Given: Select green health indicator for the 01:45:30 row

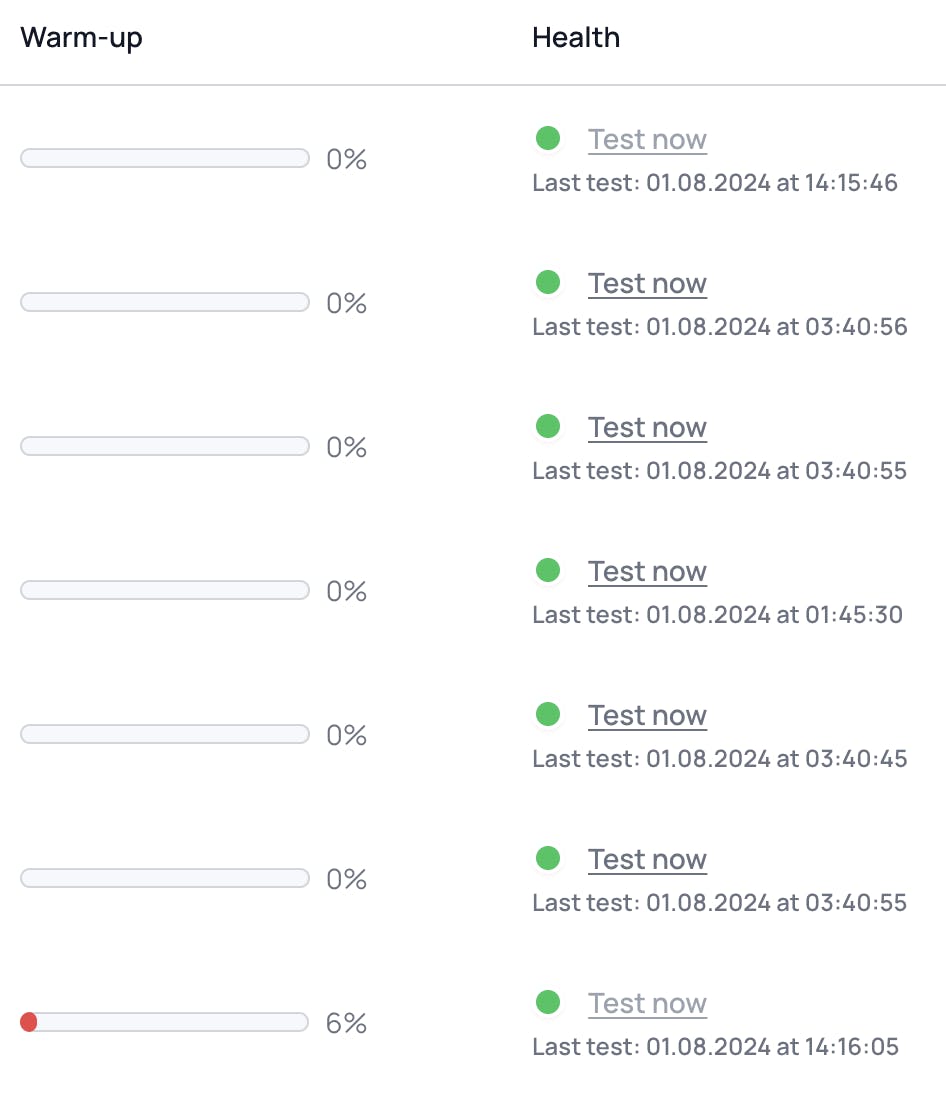Looking at the screenshot, I should pyautogui.click(x=548, y=570).
